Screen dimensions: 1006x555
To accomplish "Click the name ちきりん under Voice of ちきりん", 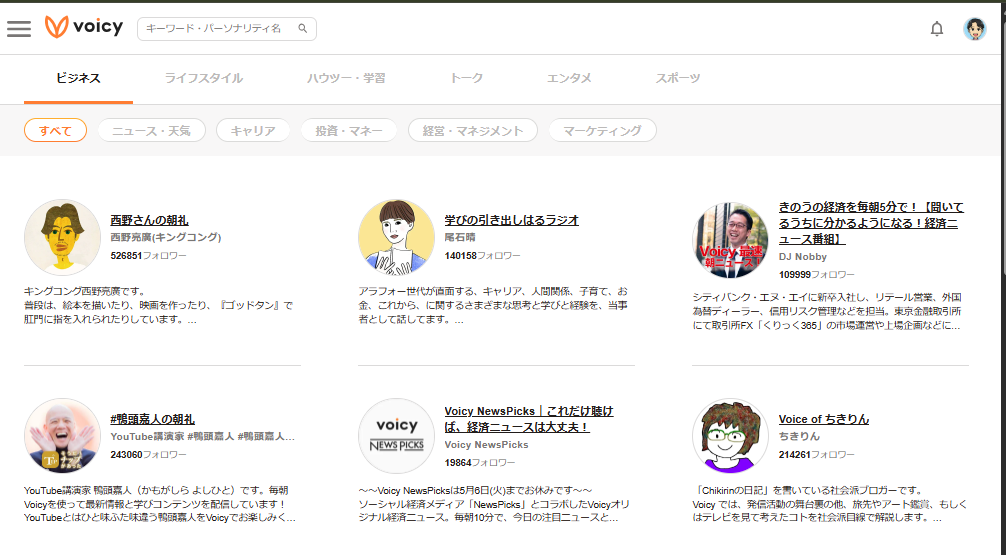I will [799, 436].
